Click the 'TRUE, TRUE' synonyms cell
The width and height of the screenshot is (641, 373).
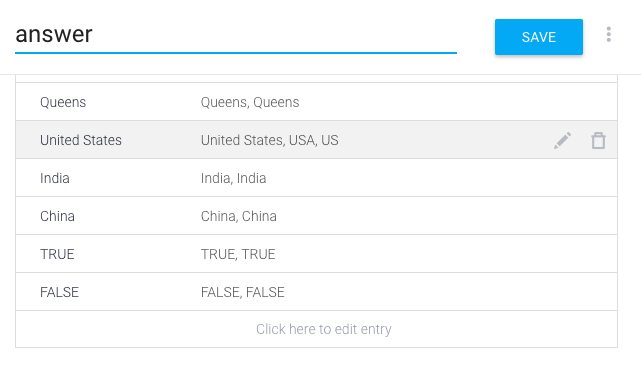point(238,254)
